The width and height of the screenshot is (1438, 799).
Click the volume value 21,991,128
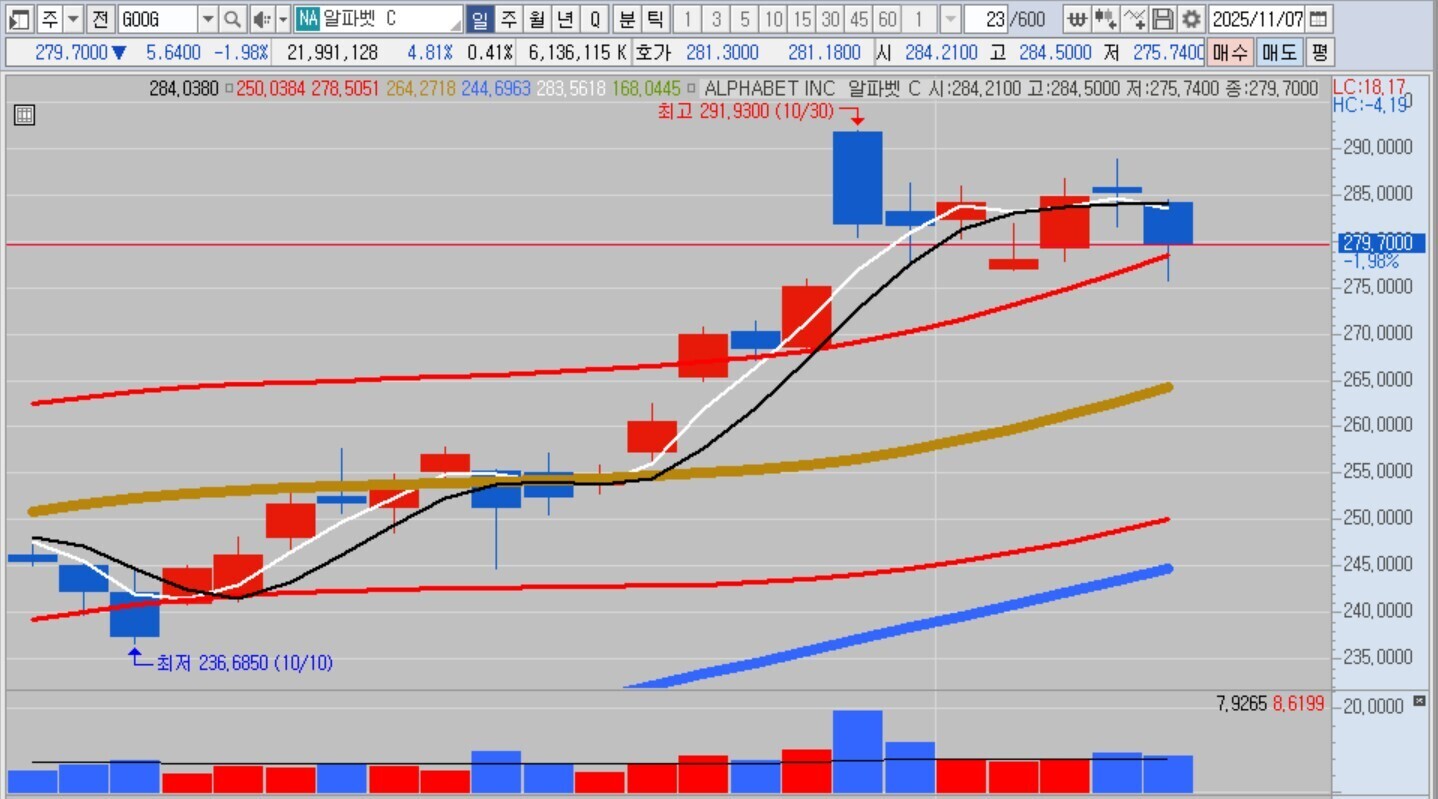[x=332, y=52]
